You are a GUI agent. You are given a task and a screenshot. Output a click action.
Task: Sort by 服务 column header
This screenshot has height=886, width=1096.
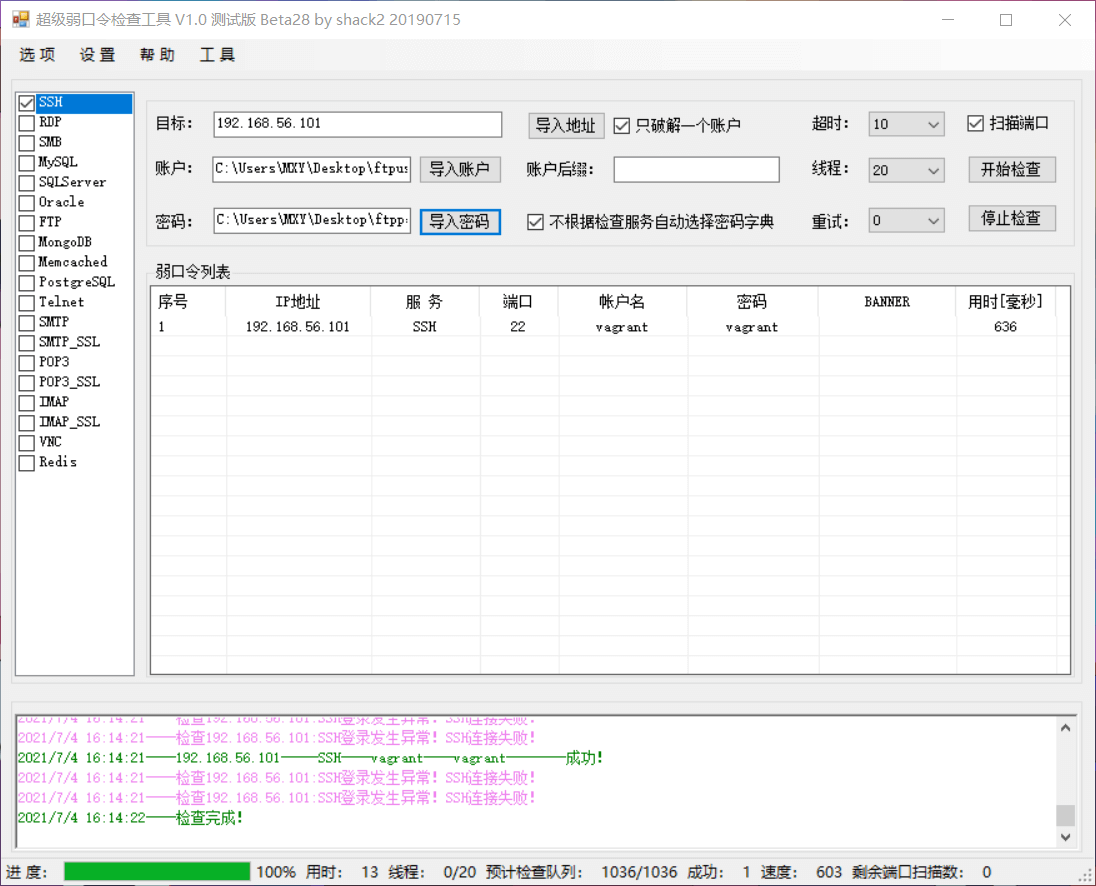point(425,302)
